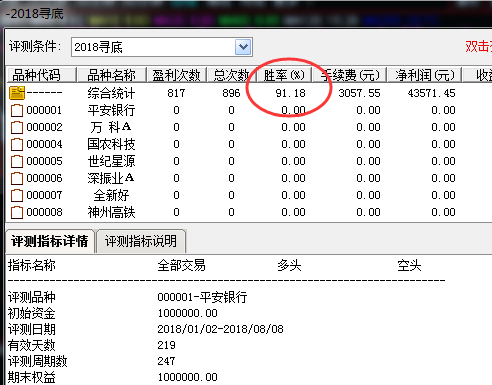Switch to the 评测指标详情 tab
492x385 pixels.
50,241
